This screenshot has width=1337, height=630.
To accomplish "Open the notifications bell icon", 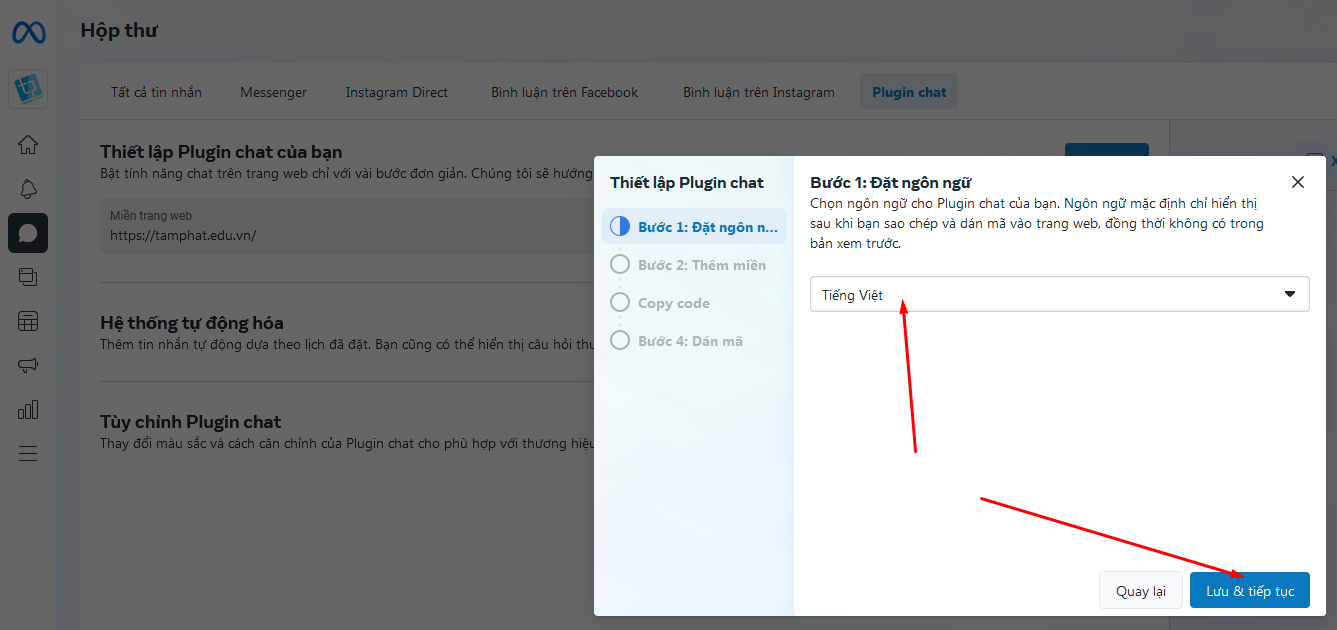I will tap(28, 189).
